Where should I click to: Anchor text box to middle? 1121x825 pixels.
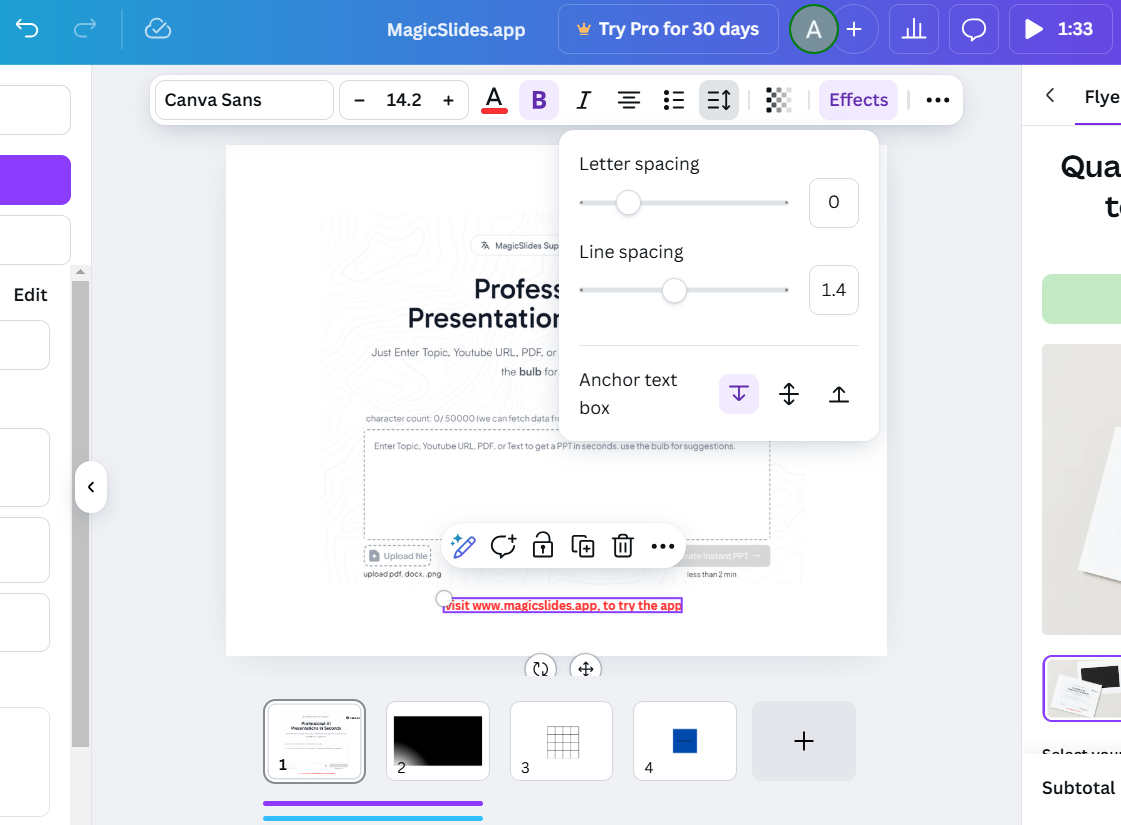tap(789, 394)
